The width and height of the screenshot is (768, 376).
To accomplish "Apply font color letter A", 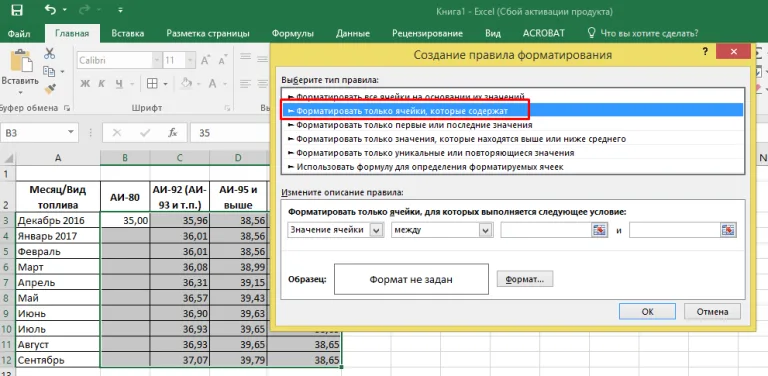I will click(x=213, y=84).
